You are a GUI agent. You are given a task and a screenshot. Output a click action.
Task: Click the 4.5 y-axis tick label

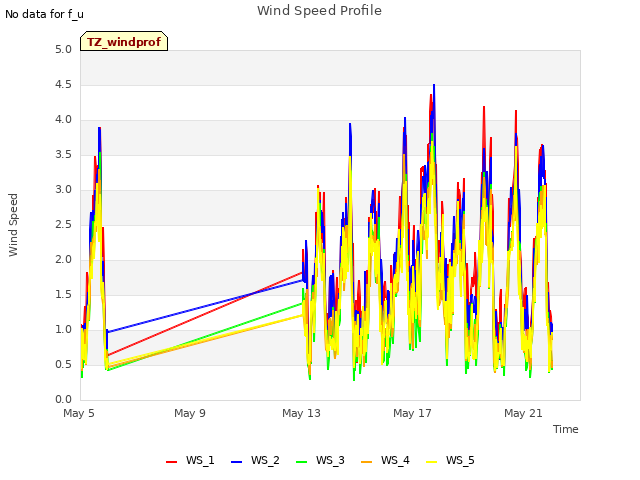[x=64, y=84]
